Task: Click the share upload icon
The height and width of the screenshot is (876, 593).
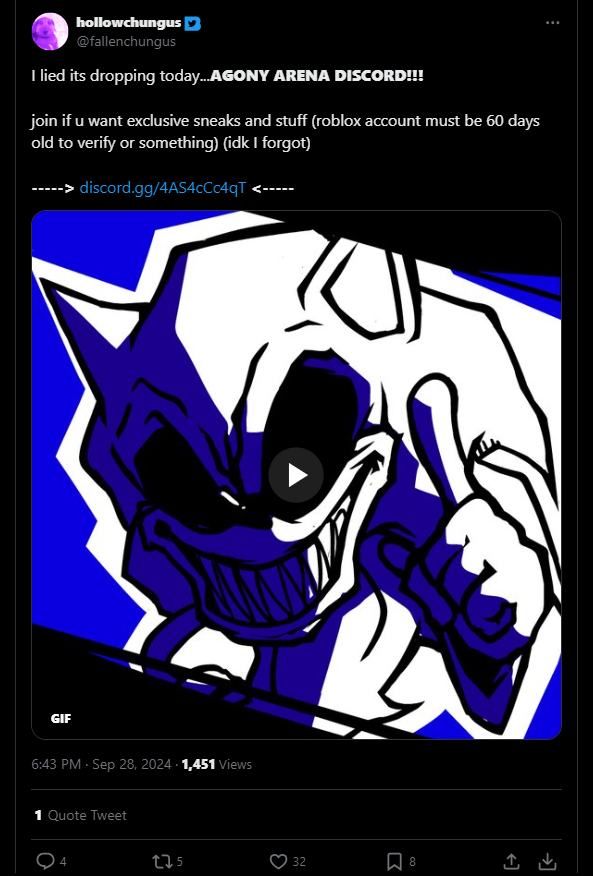Action: point(511,861)
